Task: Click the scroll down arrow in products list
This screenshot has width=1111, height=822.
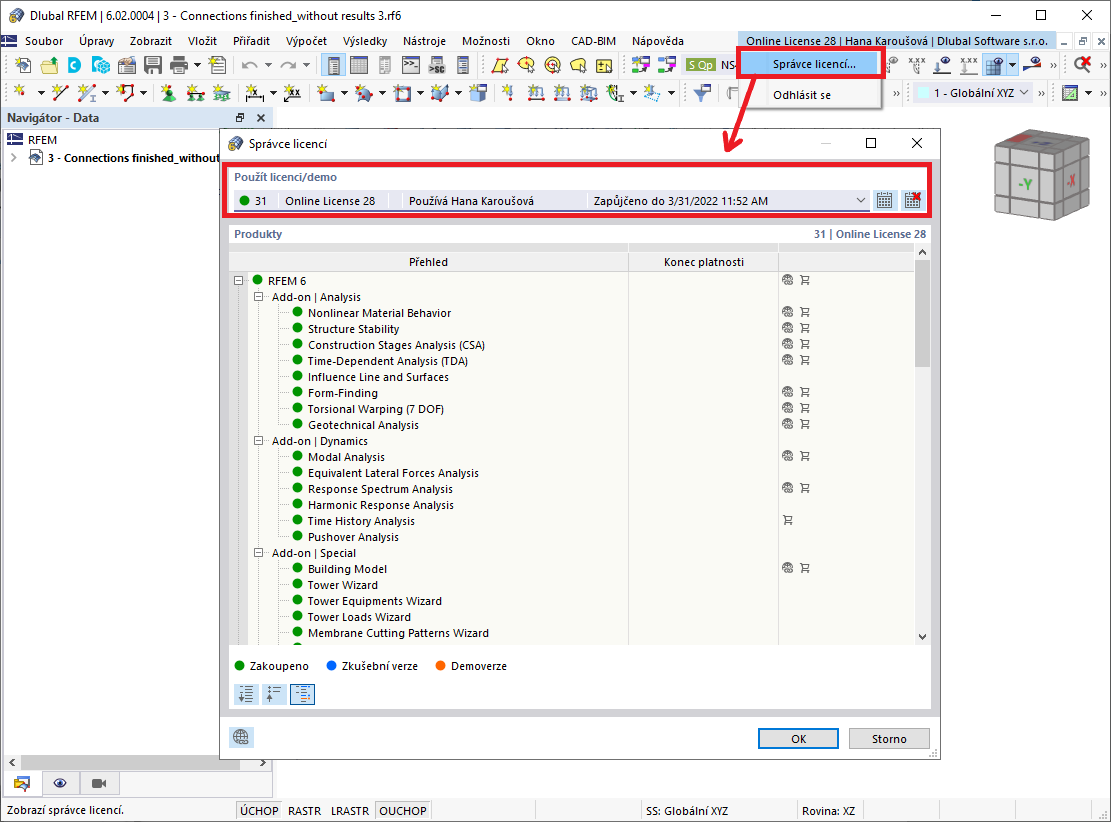Action: pyautogui.click(x=922, y=636)
